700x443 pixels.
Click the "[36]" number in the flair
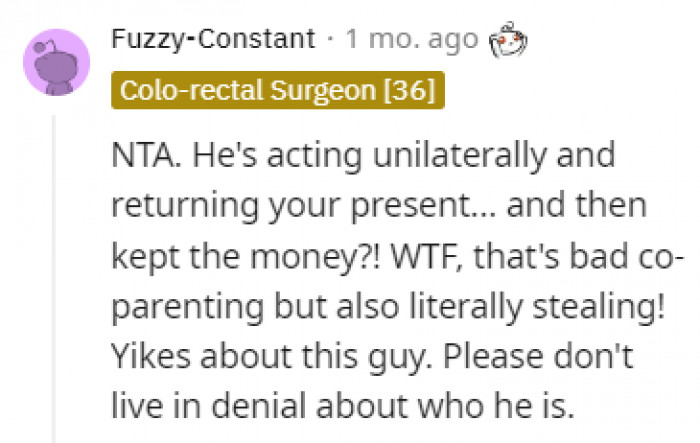pyautogui.click(x=409, y=90)
